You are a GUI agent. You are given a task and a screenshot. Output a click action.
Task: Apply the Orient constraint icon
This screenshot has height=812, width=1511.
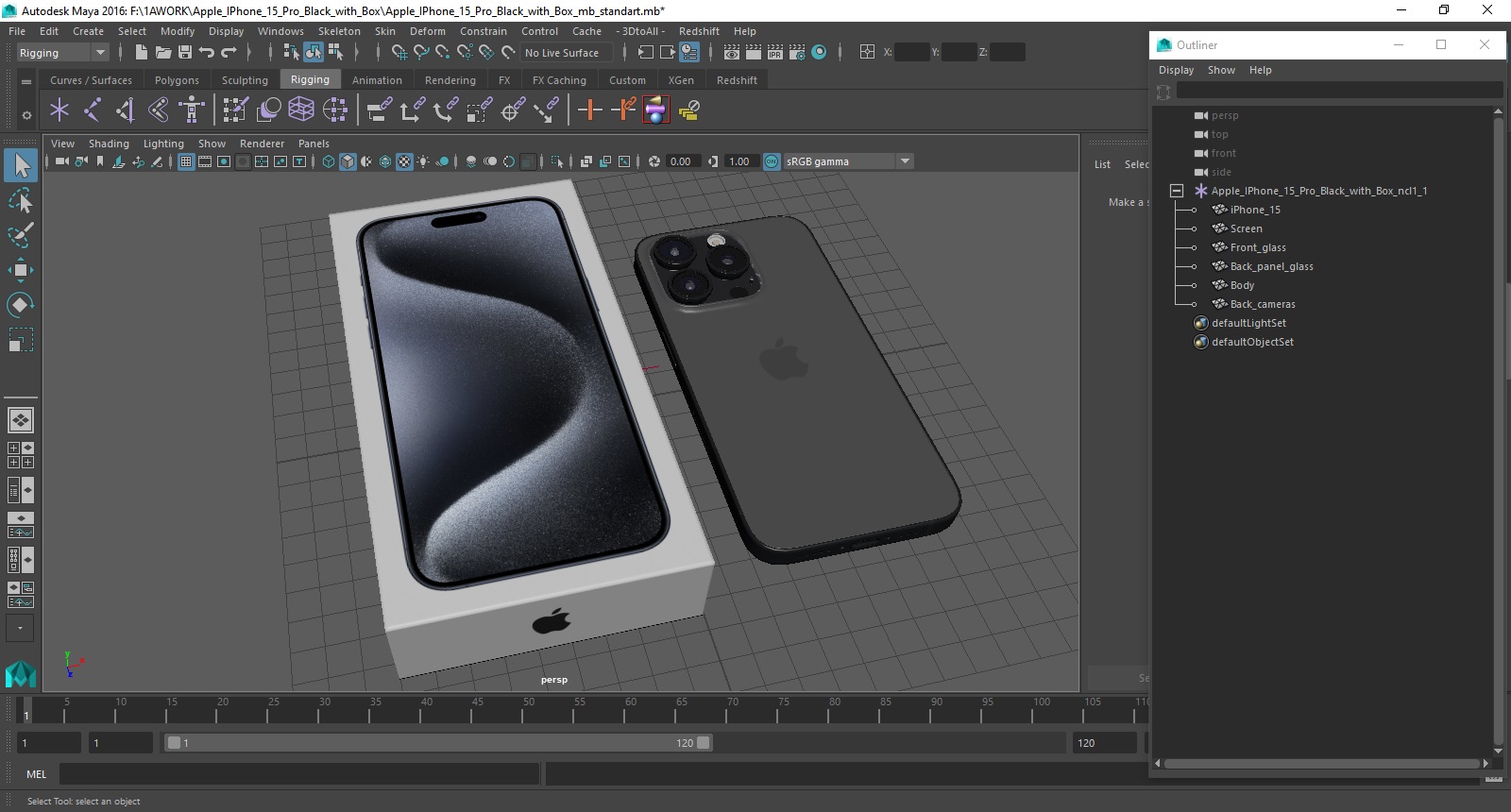point(445,110)
